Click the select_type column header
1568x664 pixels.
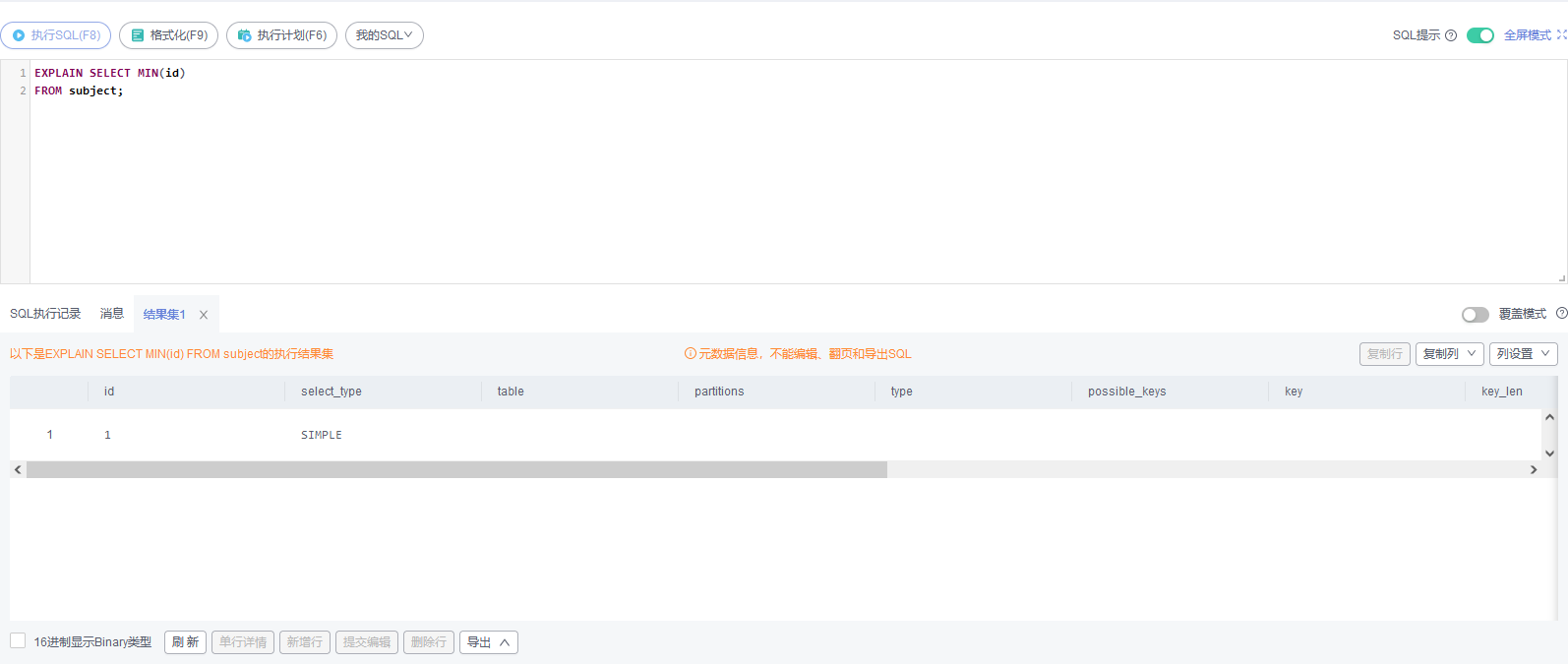384,392
